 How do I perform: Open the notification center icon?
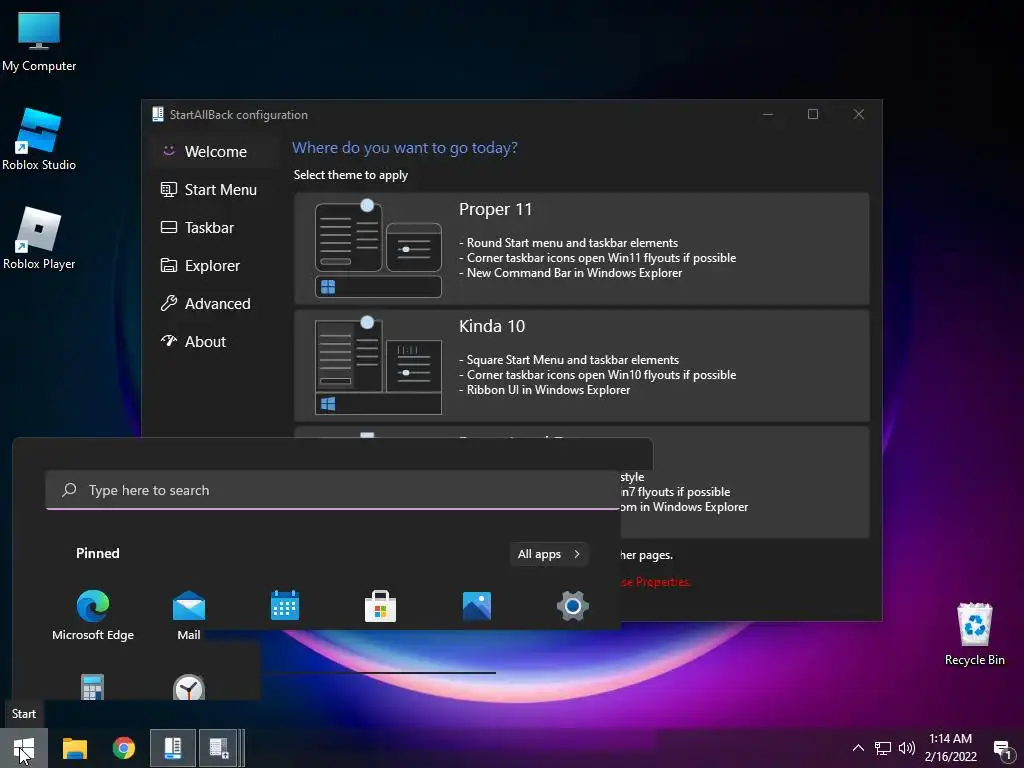1002,749
